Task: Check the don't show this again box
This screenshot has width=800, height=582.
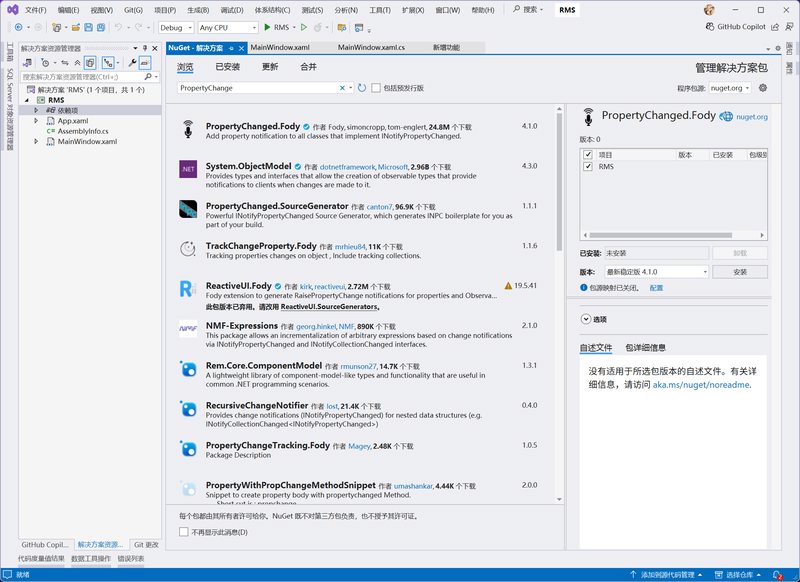Action: [183, 532]
